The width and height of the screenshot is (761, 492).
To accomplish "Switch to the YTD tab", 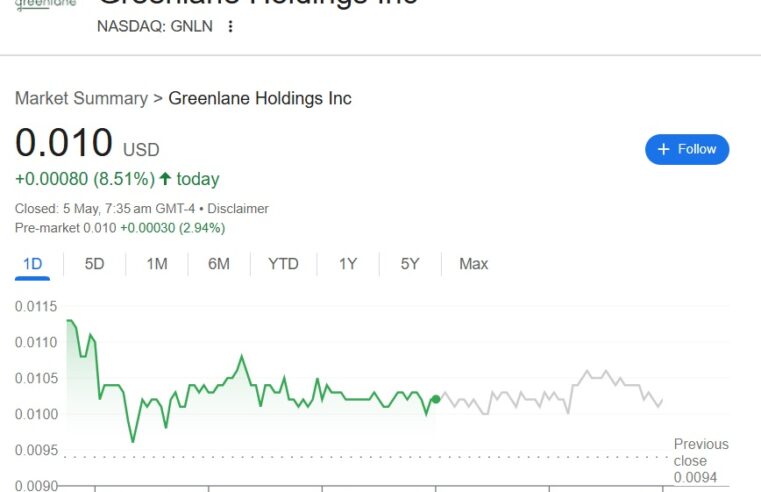I will click(283, 264).
